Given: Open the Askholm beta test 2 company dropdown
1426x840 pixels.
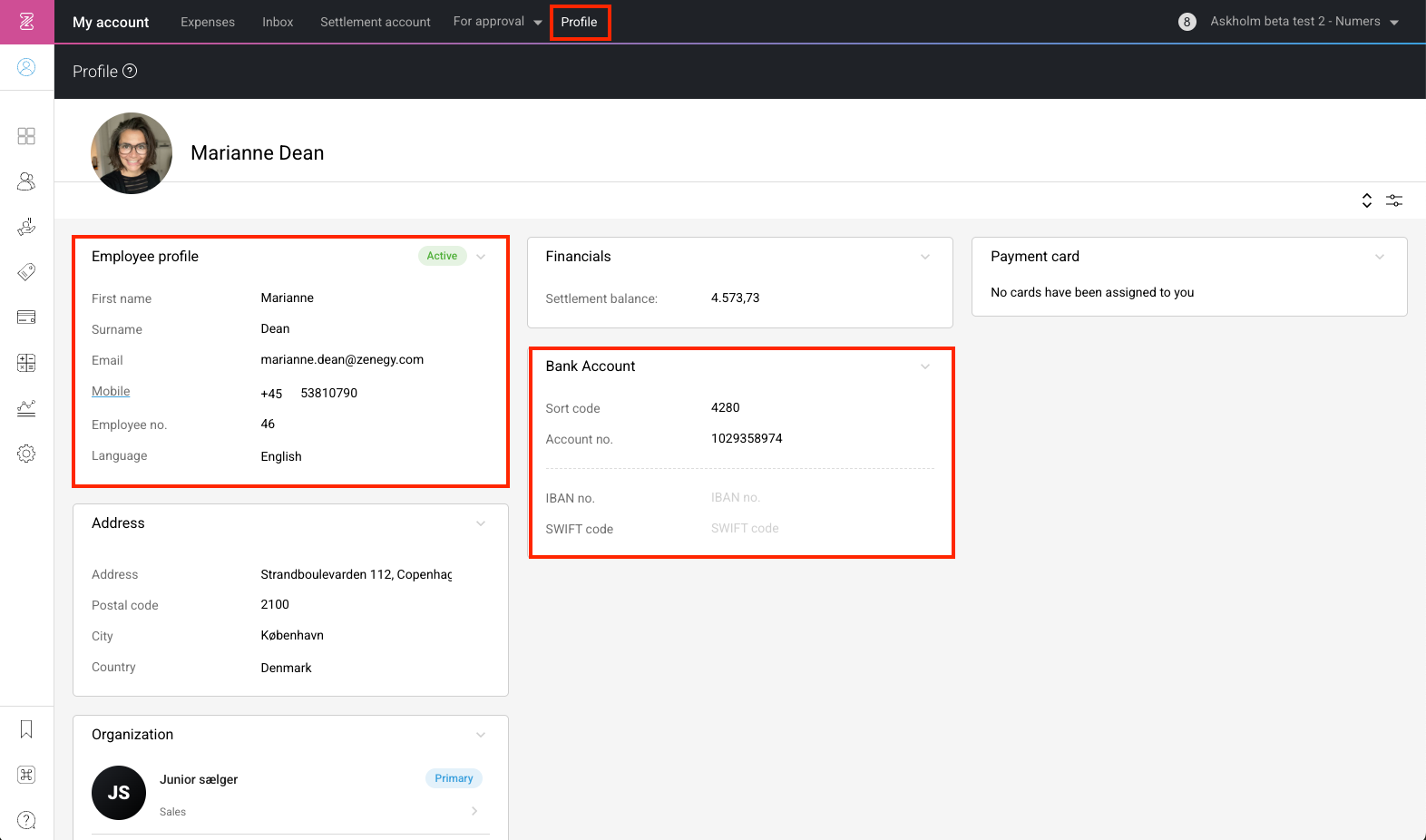Looking at the screenshot, I should [x=1304, y=22].
